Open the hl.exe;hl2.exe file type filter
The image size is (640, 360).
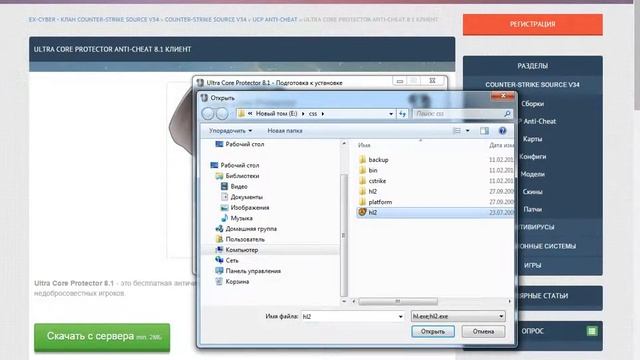(458, 316)
